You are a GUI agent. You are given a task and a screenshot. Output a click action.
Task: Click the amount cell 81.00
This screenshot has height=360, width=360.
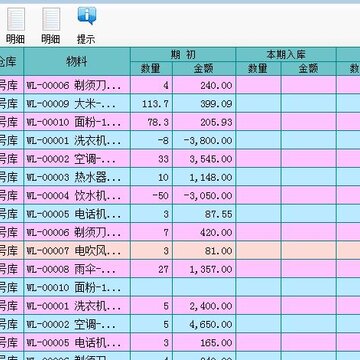204,251
